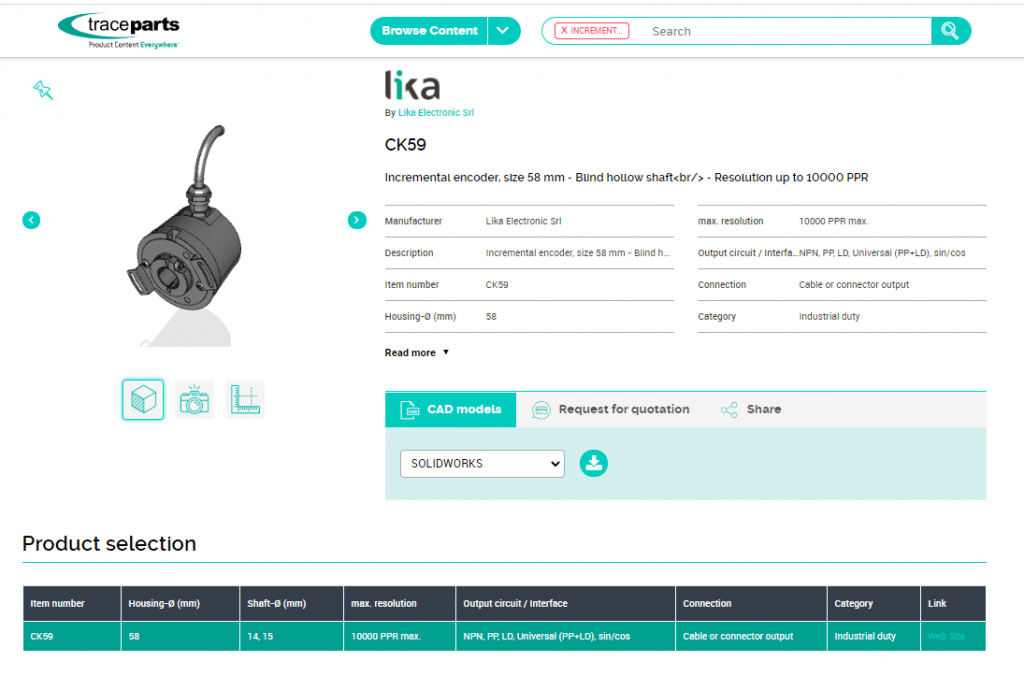The image size is (1024, 676).
Task: Open the Lika Electronic Srl link
Action: point(436,112)
